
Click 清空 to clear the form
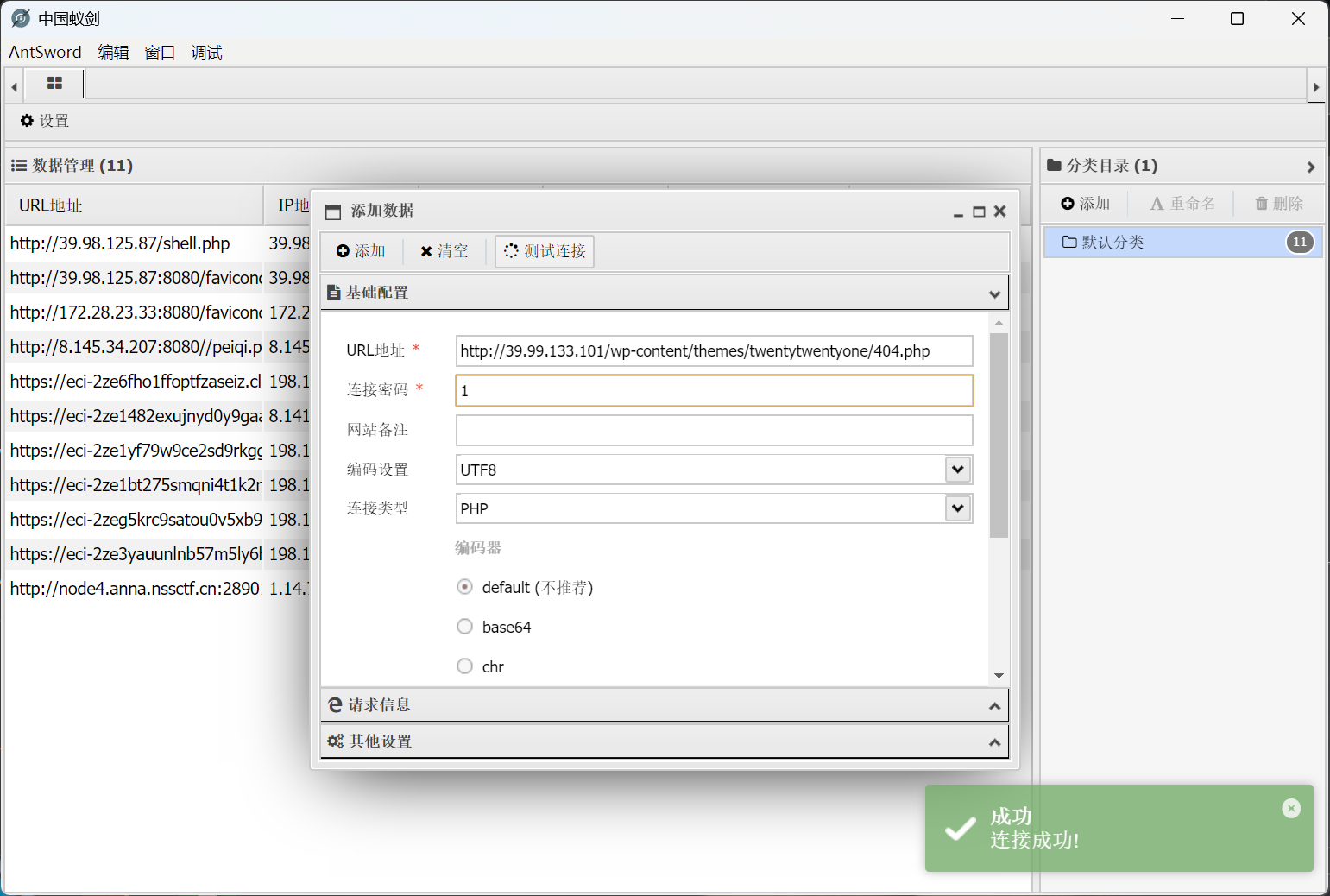coord(444,251)
